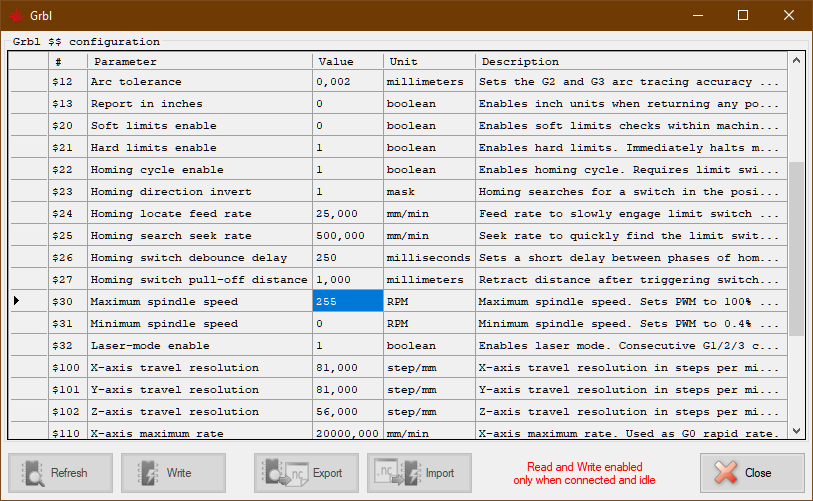Viewport: 813px width, 501px height.
Task: Select the value 500,000 for Homing search seek rate
Action: [x=347, y=235]
